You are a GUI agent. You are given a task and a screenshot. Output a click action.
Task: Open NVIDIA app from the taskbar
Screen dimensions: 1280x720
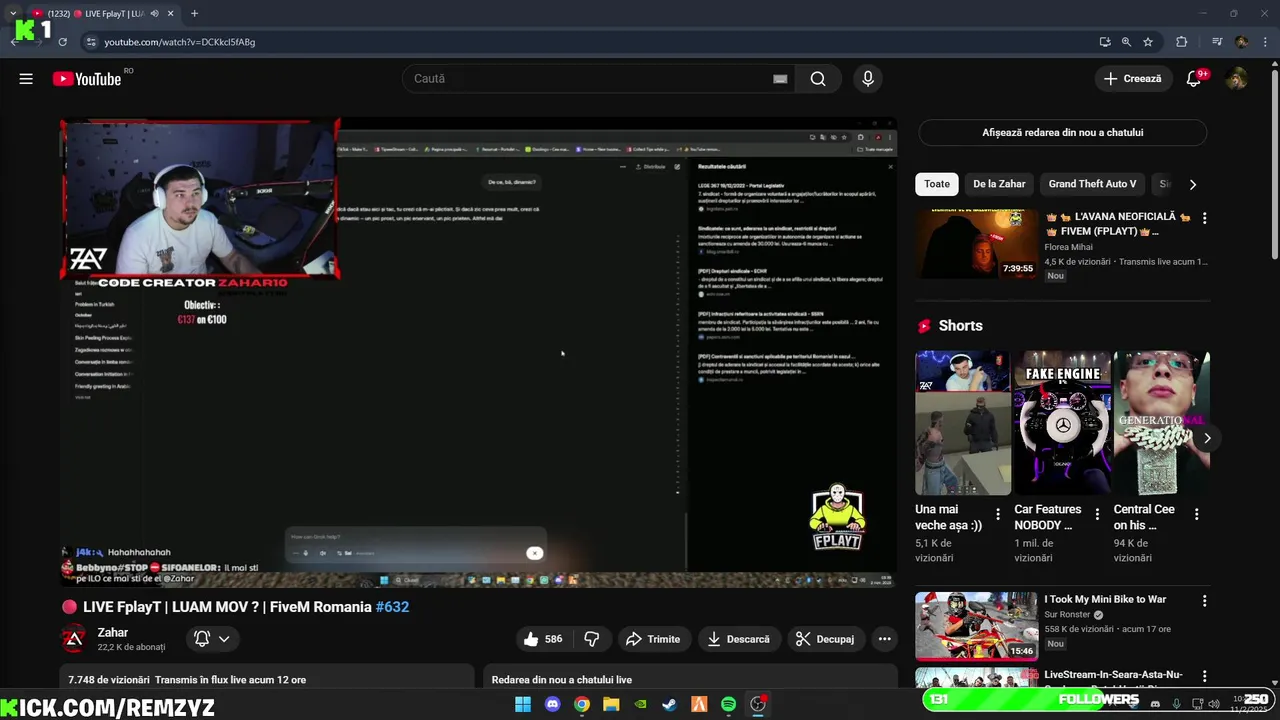641,704
